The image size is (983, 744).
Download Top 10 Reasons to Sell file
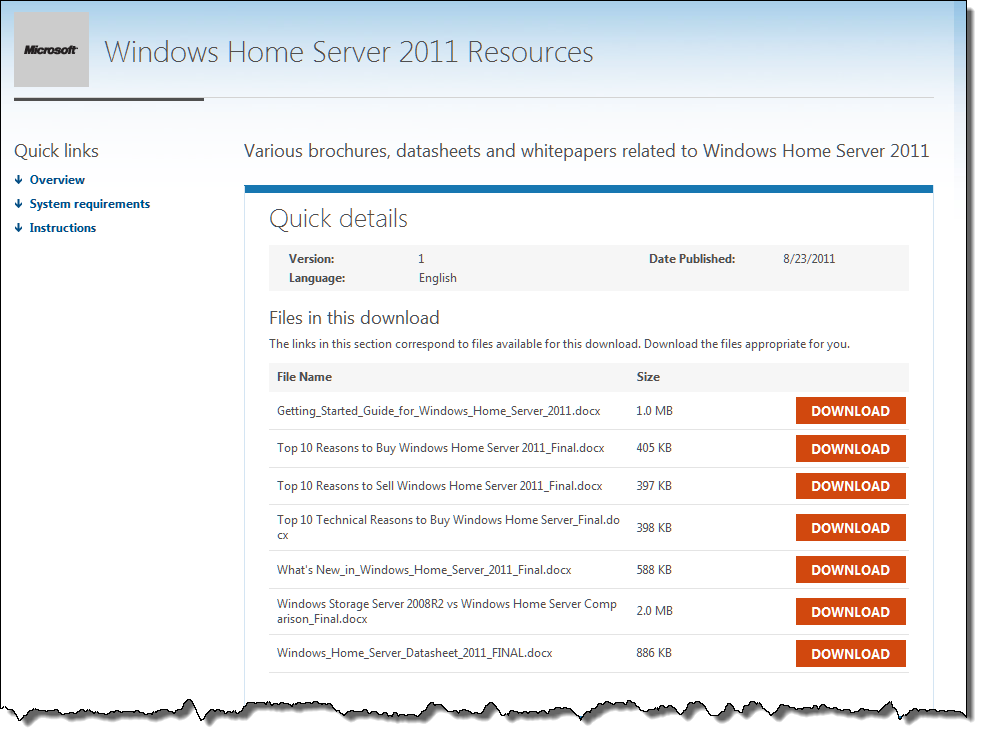tap(851, 486)
